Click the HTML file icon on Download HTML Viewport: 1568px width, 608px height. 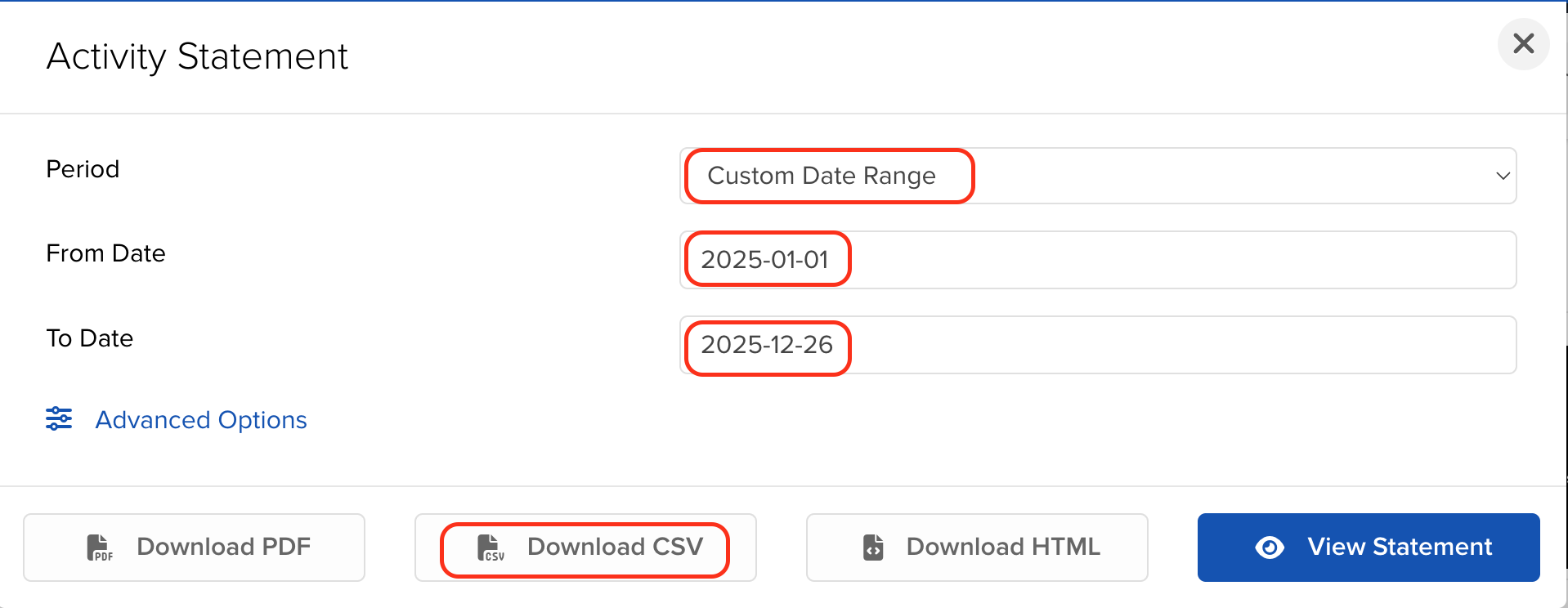coord(873,547)
